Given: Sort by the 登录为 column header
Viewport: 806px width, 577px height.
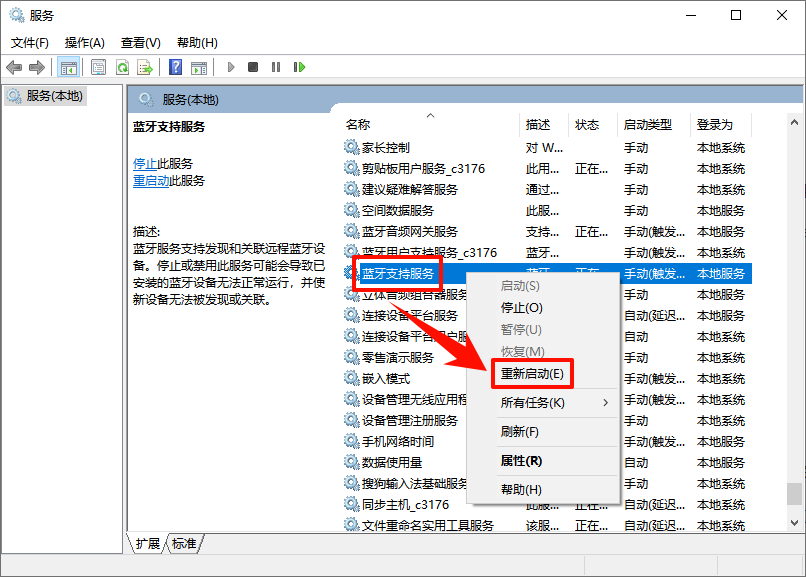Looking at the screenshot, I should [x=721, y=125].
